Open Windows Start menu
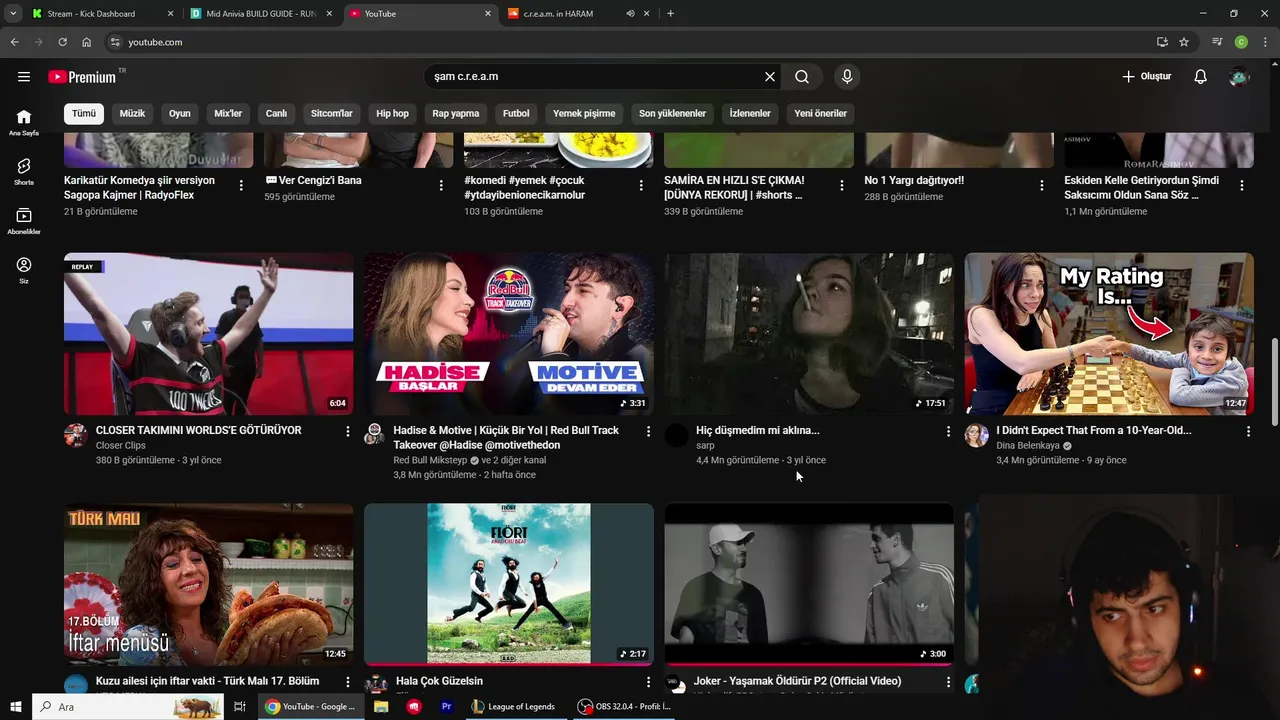Image resolution: width=1280 pixels, height=720 pixels. pos(16,707)
